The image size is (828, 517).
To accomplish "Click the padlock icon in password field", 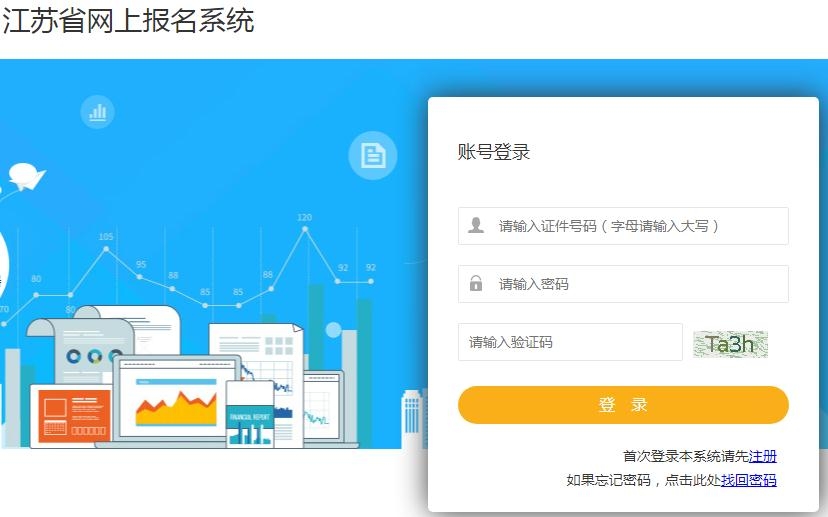I will [476, 283].
